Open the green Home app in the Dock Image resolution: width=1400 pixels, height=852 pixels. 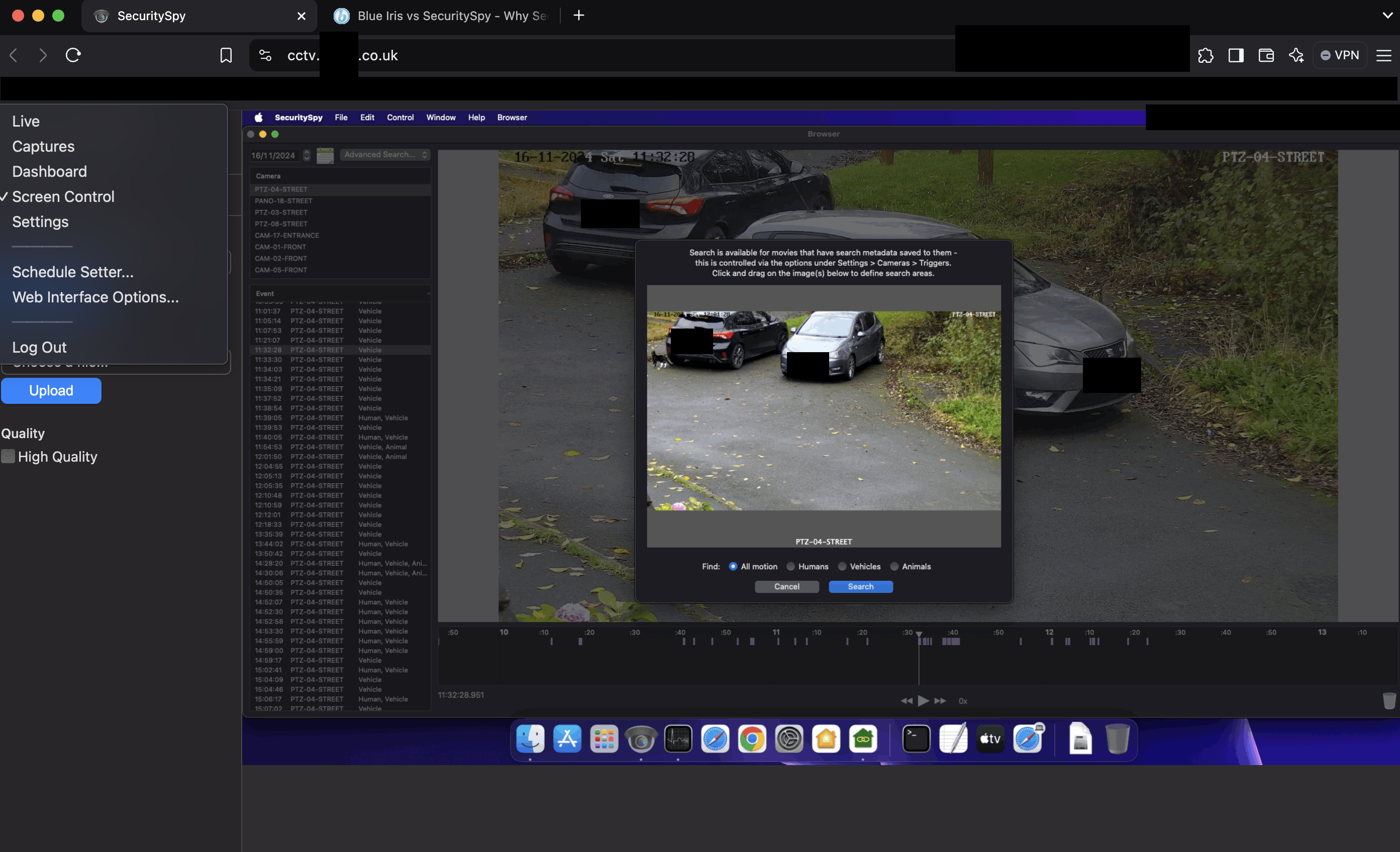(x=863, y=739)
